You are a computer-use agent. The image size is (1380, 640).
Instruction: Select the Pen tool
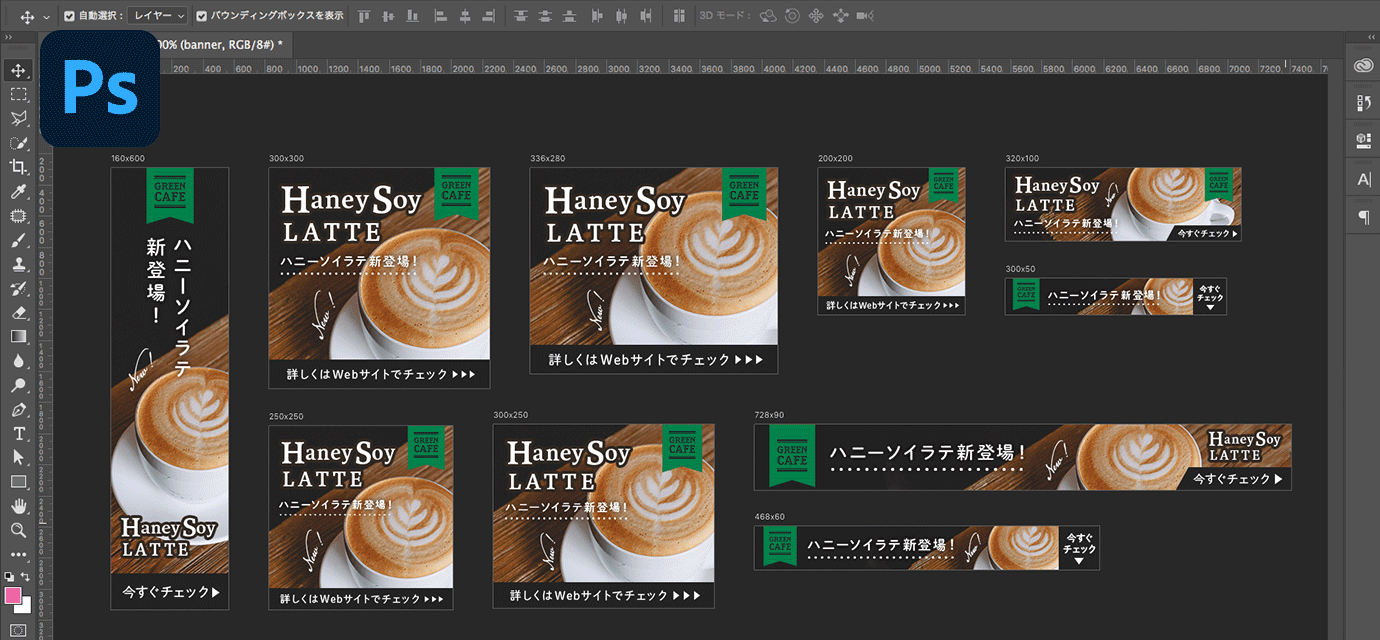(x=18, y=409)
